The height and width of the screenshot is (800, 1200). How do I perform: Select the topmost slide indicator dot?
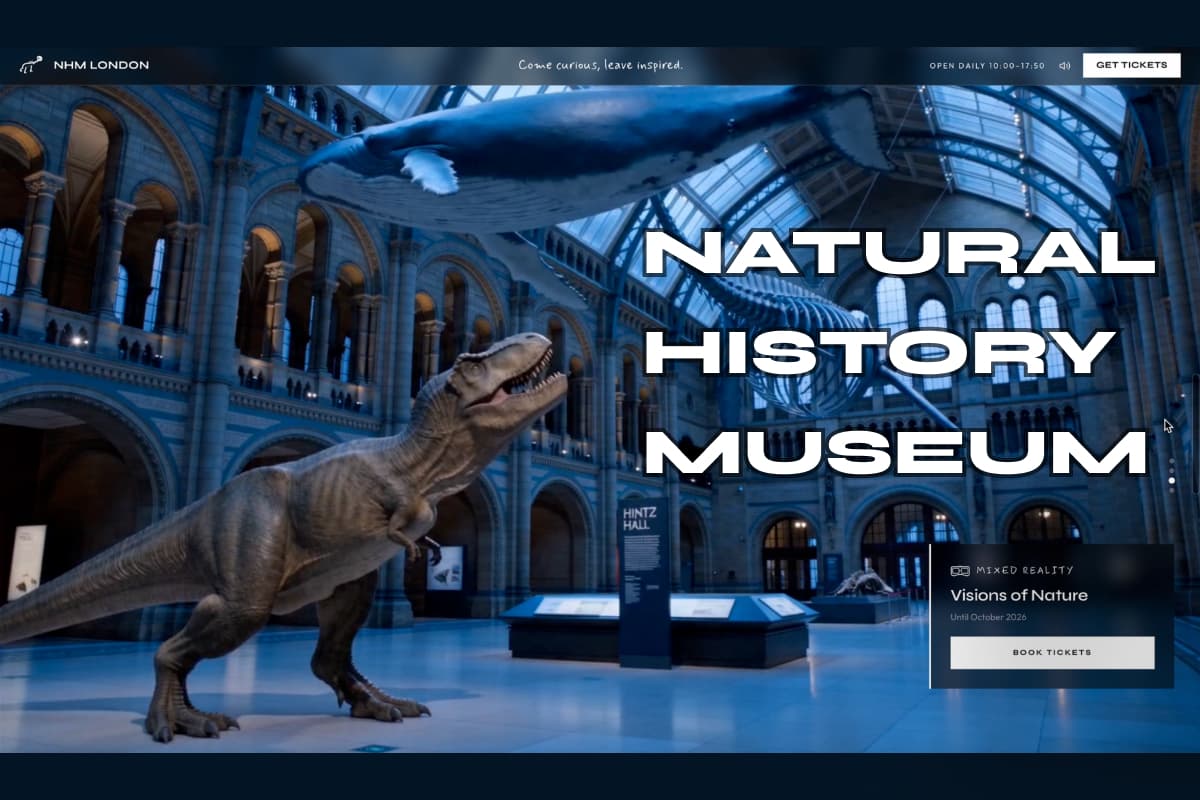[1172, 461]
